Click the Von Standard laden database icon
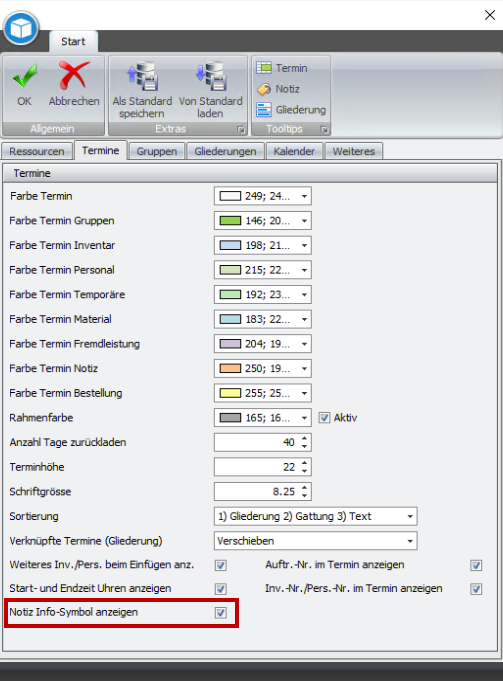Viewport: 503px width, 681px height. click(x=211, y=76)
